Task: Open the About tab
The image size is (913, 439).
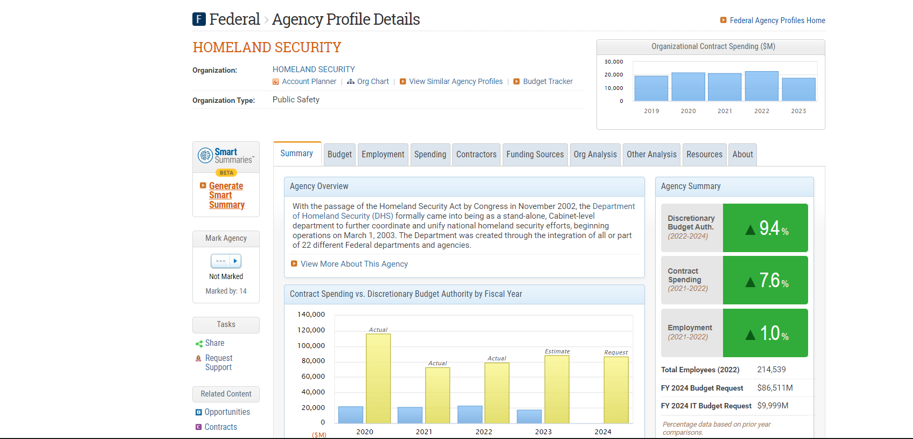Action: tap(742, 154)
